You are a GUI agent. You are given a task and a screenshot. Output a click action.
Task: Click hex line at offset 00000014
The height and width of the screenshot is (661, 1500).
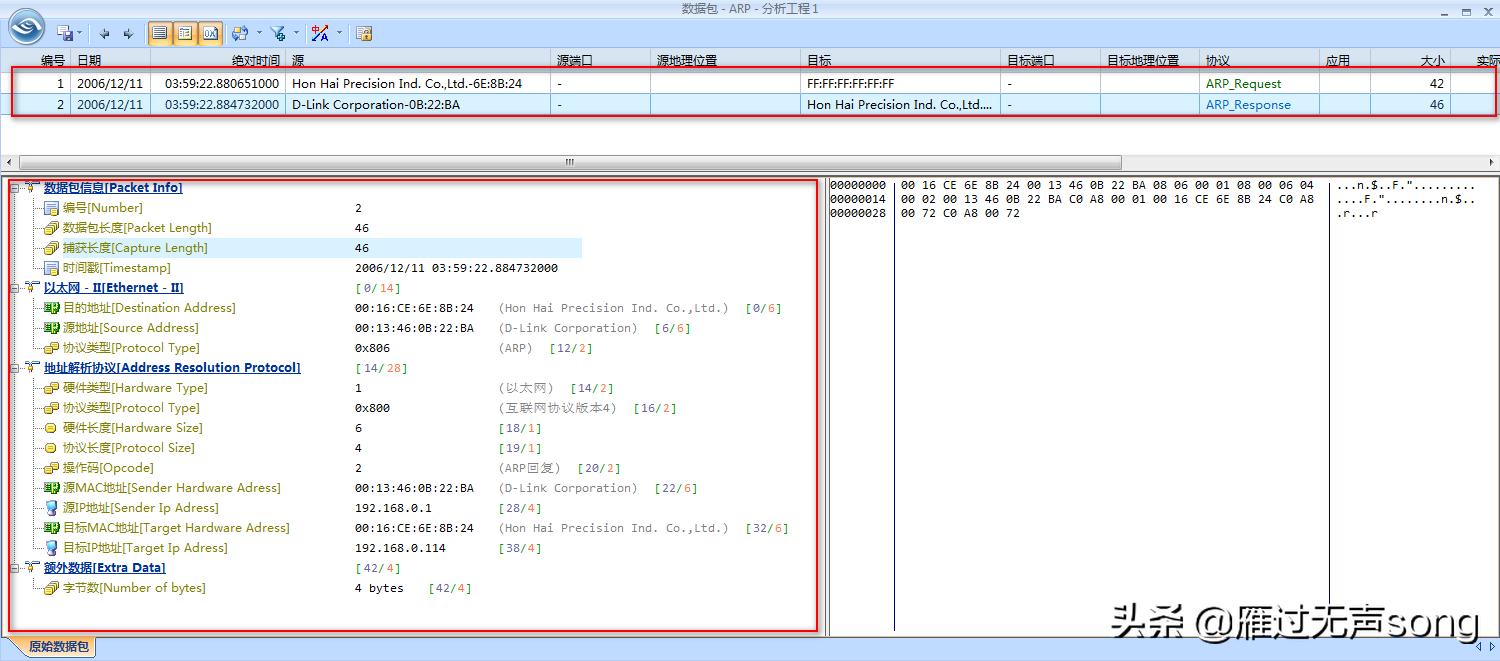[1108, 200]
